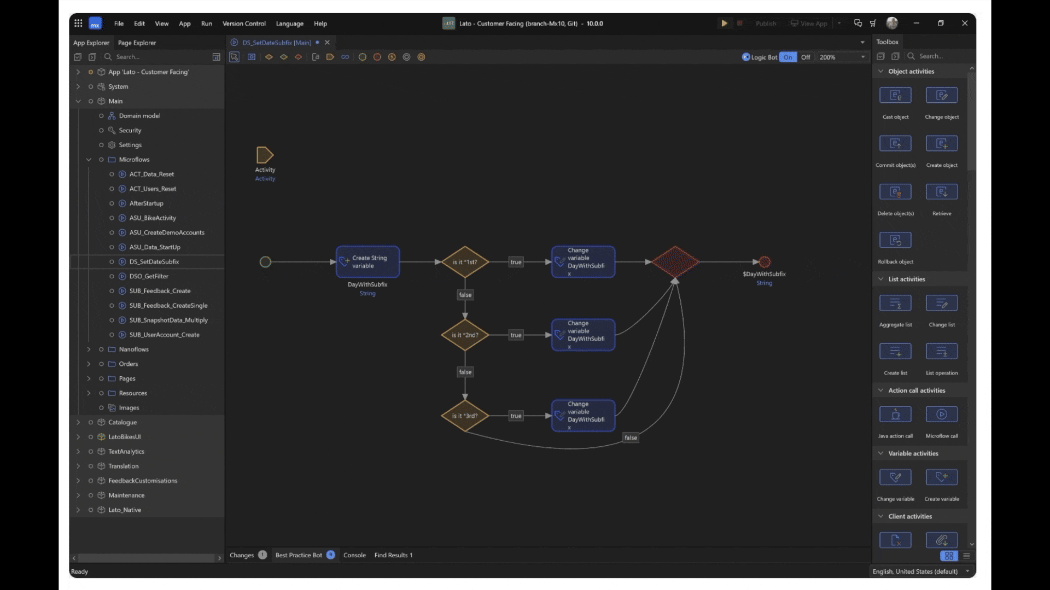The width and height of the screenshot is (1050, 590).
Task: Choose the Microflow call activity
Action: click(x=942, y=412)
